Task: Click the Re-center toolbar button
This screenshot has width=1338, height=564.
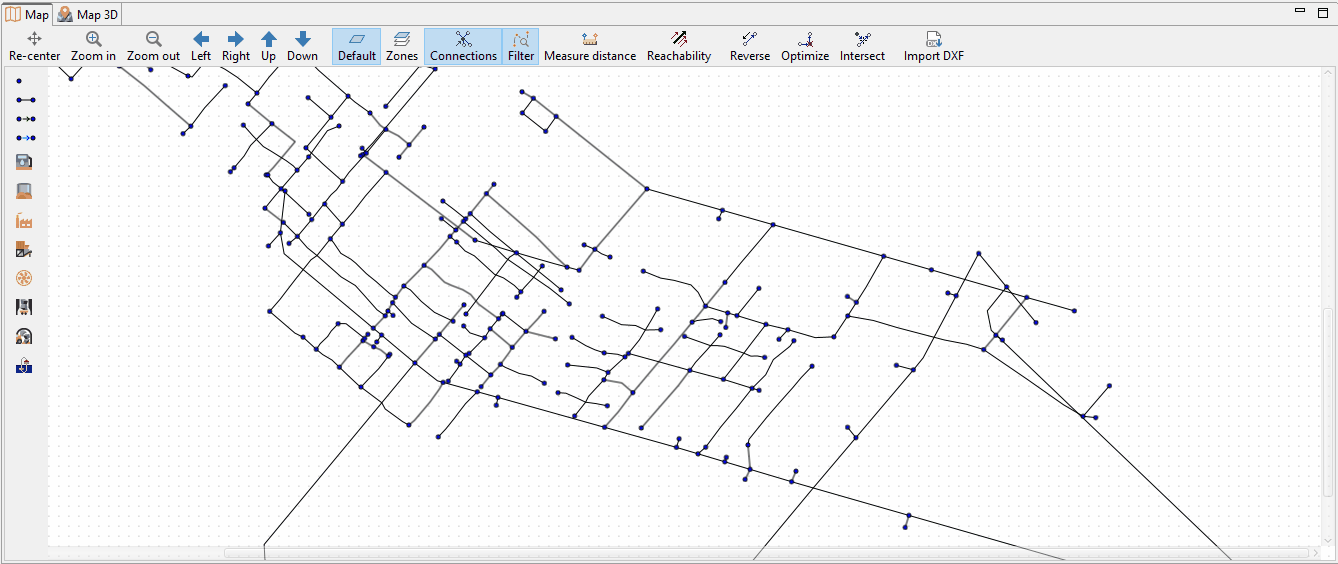Action: pyautogui.click(x=35, y=47)
